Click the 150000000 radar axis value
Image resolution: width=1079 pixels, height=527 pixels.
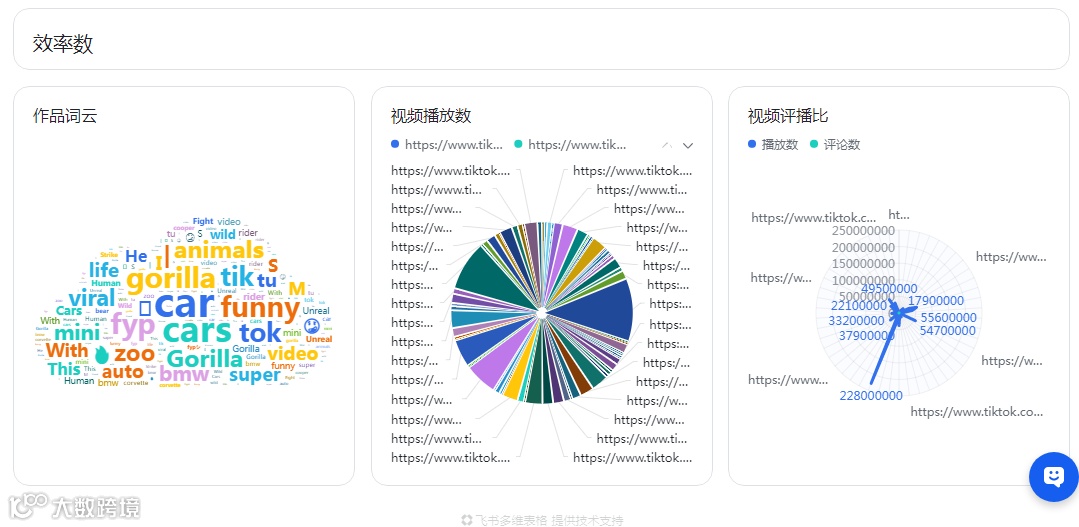[863, 264]
